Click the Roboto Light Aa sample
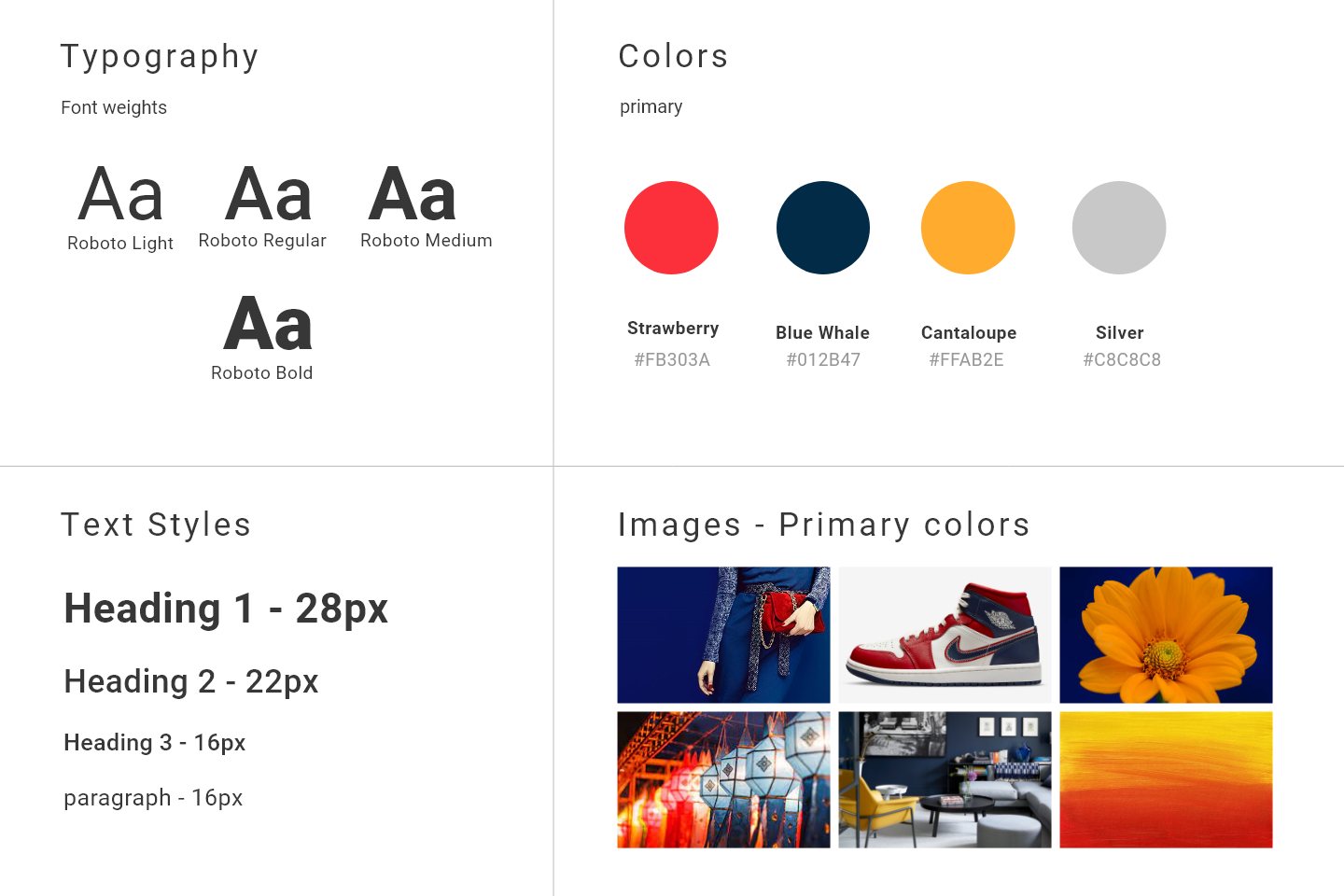The image size is (1344, 896). (121, 194)
